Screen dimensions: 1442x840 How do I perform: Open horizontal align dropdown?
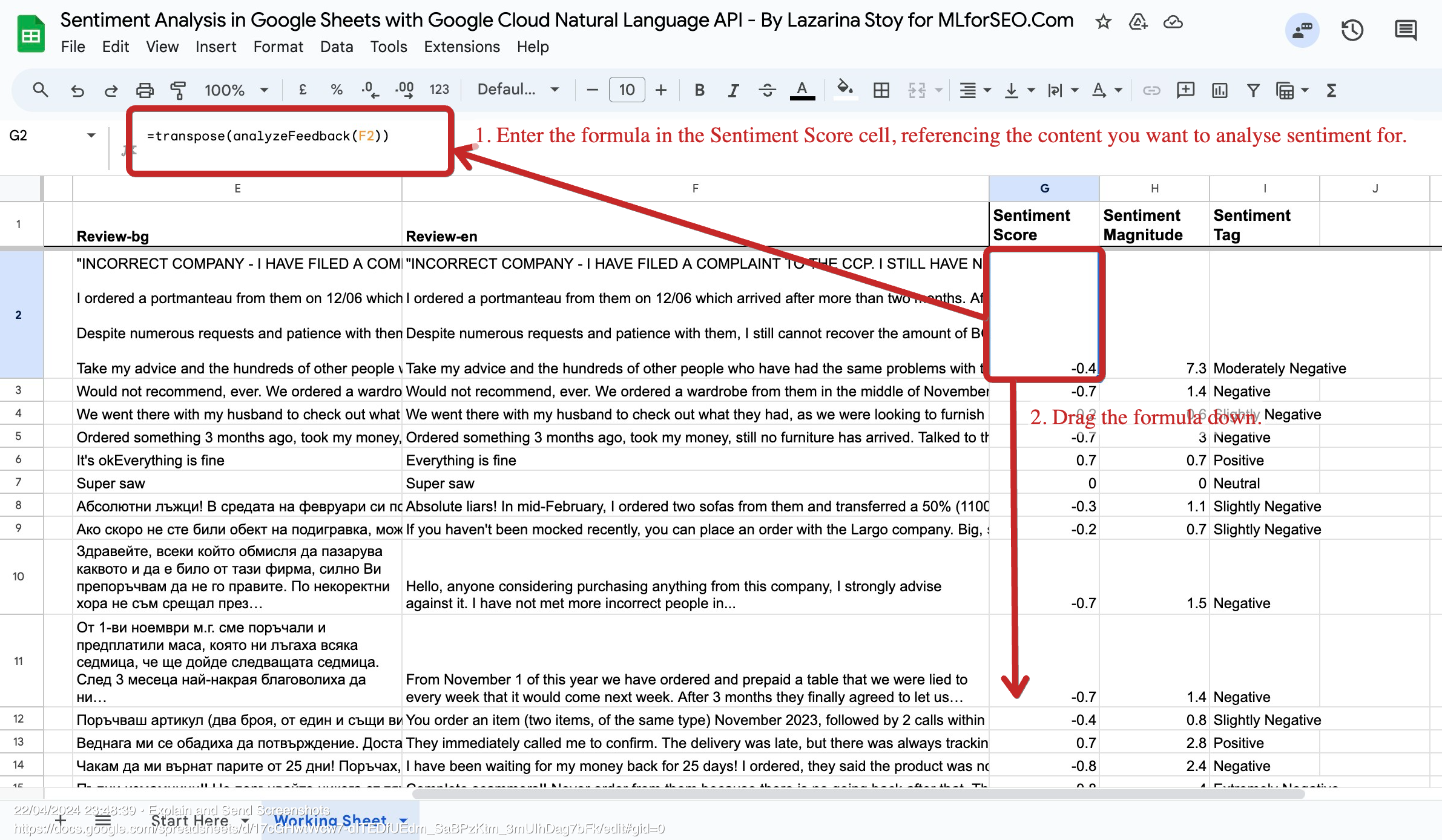pos(975,90)
